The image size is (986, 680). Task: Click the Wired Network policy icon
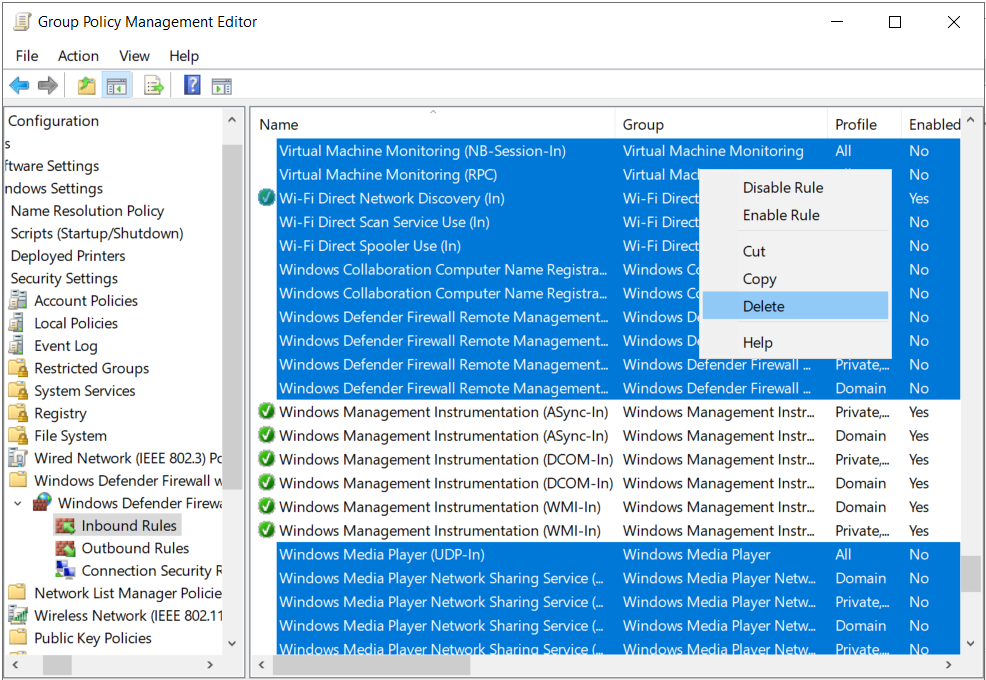18,458
